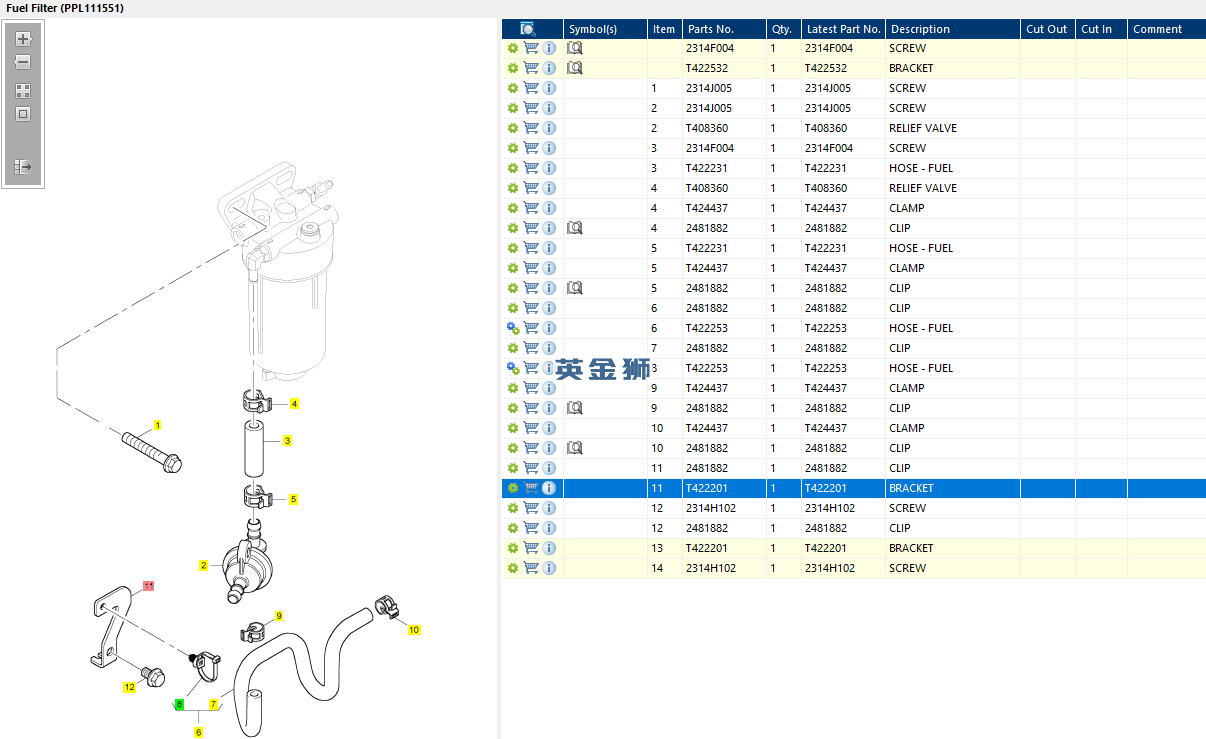
Task: Select callout 2 near the pump
Action: 203,565
